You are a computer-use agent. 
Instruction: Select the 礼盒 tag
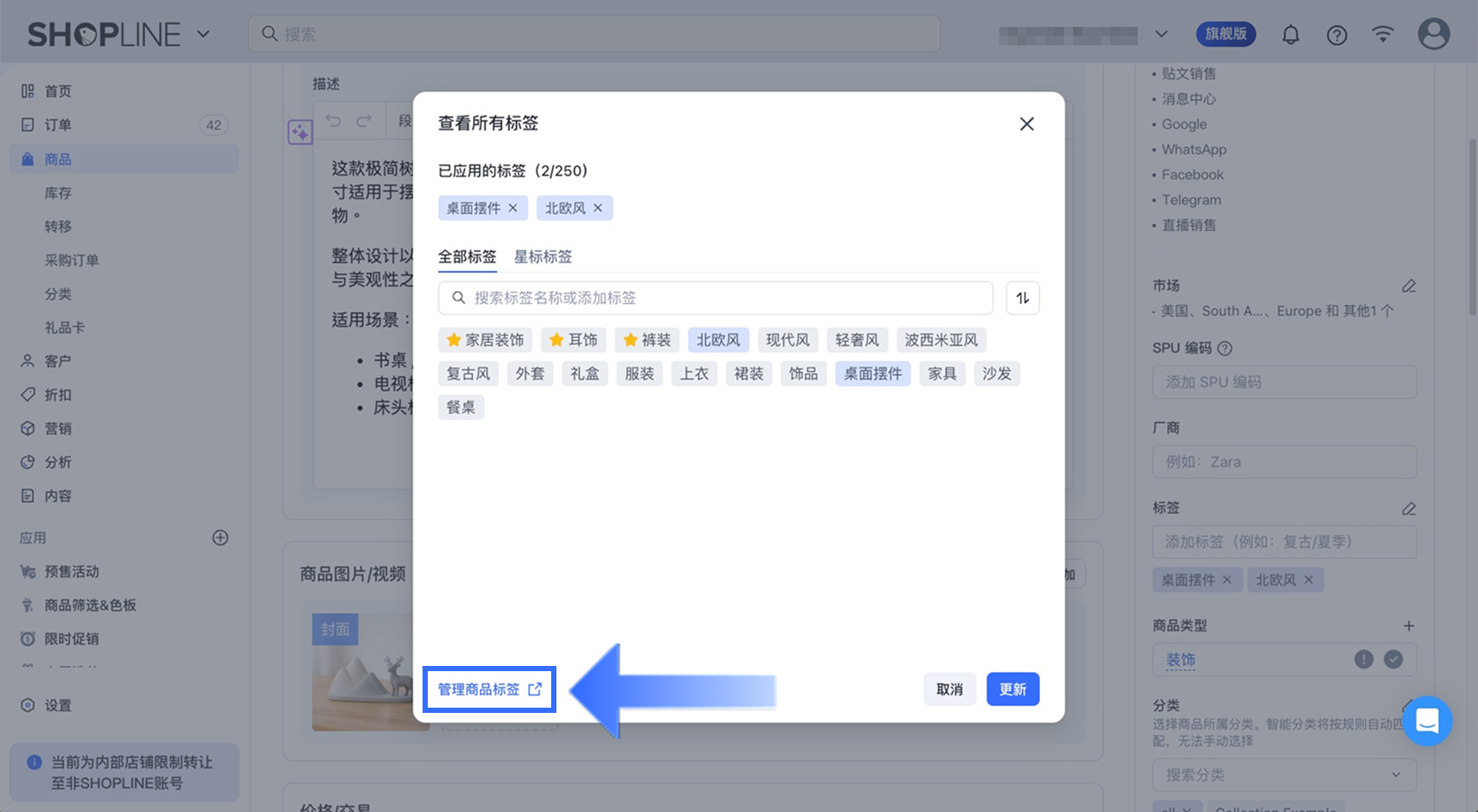click(x=585, y=374)
